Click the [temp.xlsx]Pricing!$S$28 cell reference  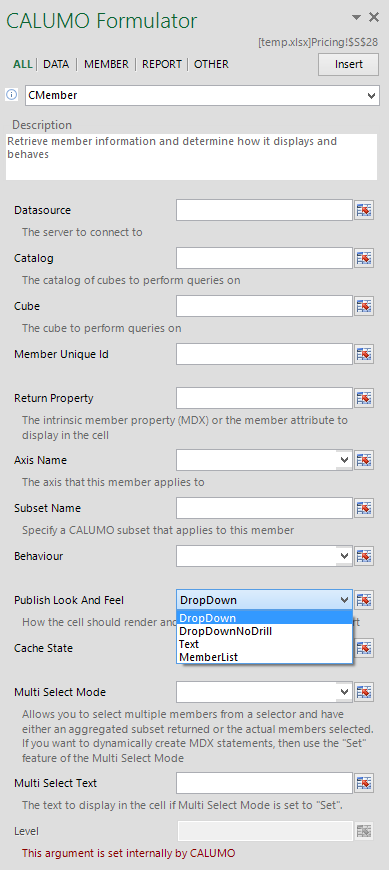[x=319, y=42]
